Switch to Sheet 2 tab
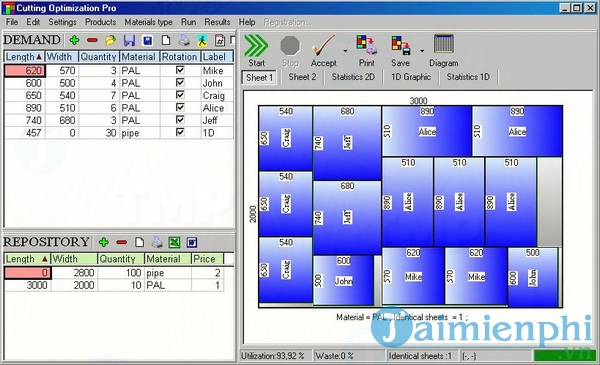The height and width of the screenshot is (365, 600). [302, 77]
